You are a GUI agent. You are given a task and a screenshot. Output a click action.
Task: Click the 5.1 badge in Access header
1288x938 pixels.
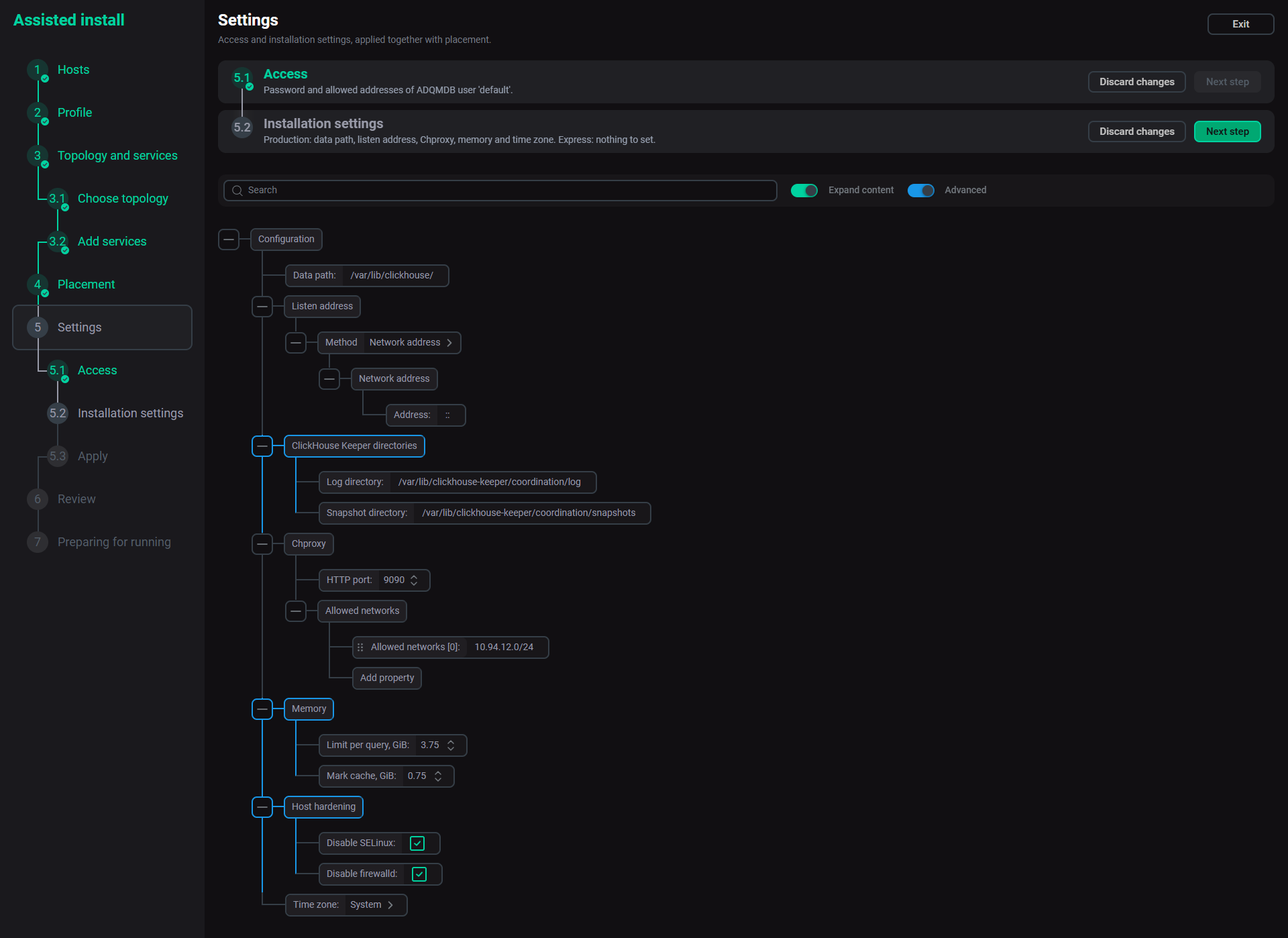pos(241,78)
